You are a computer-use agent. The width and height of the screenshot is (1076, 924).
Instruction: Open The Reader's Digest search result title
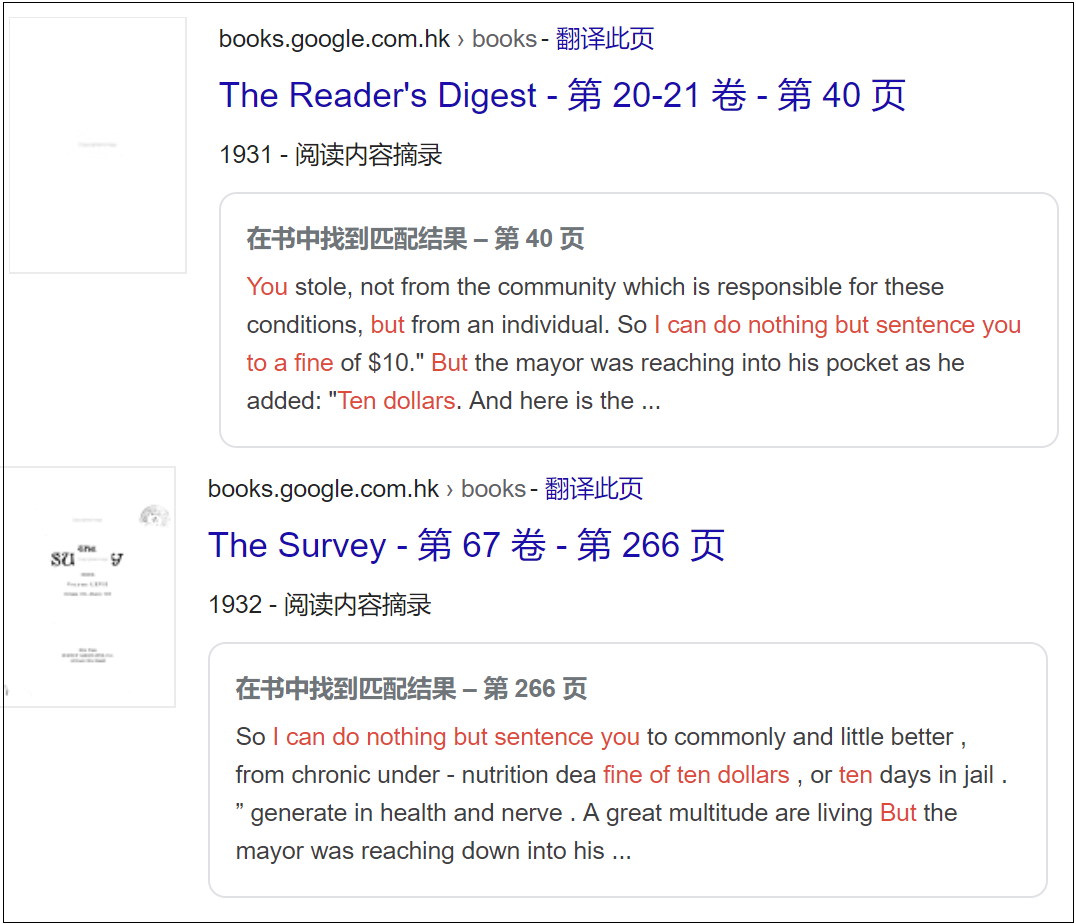pyautogui.click(x=562, y=95)
